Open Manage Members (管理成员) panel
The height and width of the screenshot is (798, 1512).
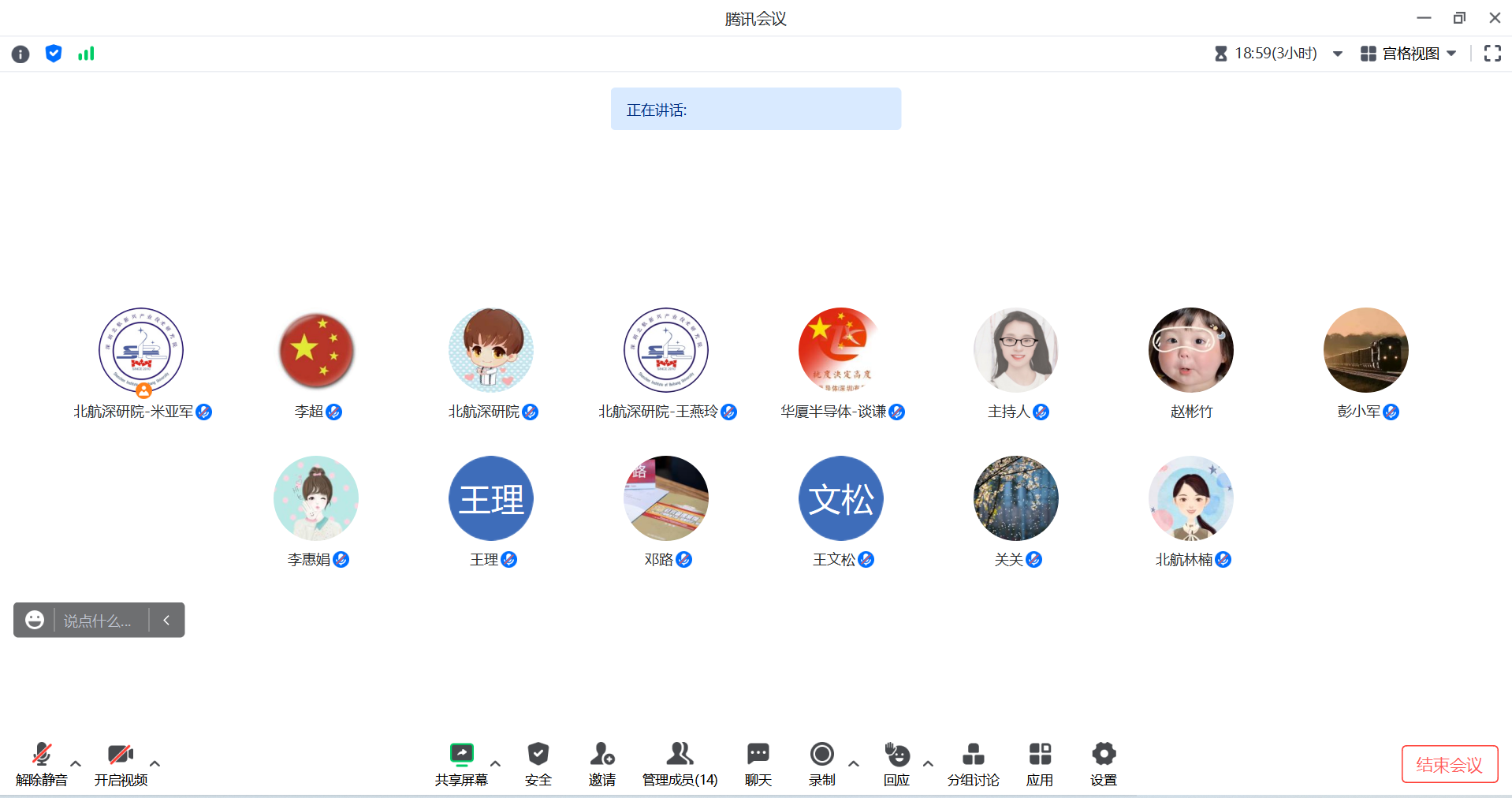pos(680,763)
